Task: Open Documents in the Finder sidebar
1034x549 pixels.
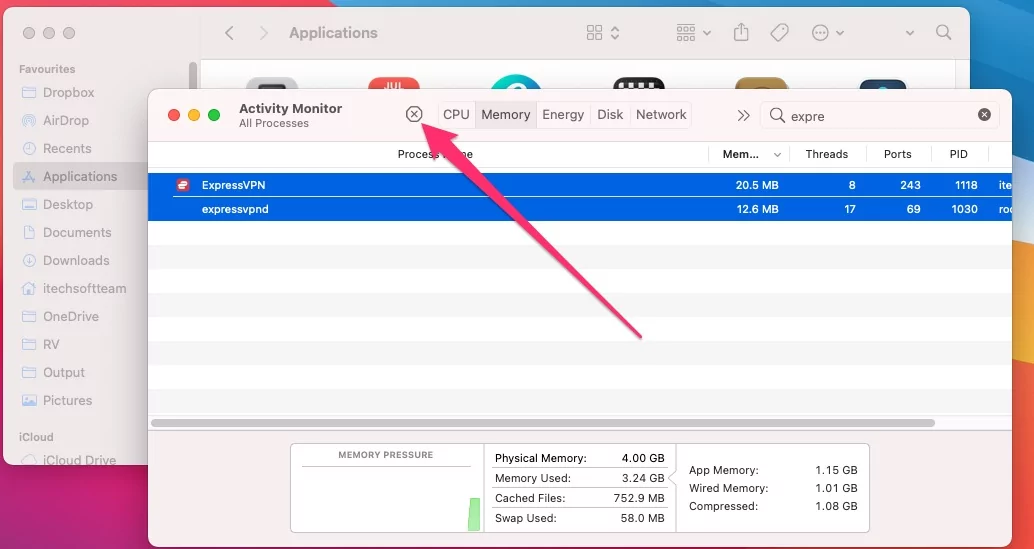Action: point(77,233)
